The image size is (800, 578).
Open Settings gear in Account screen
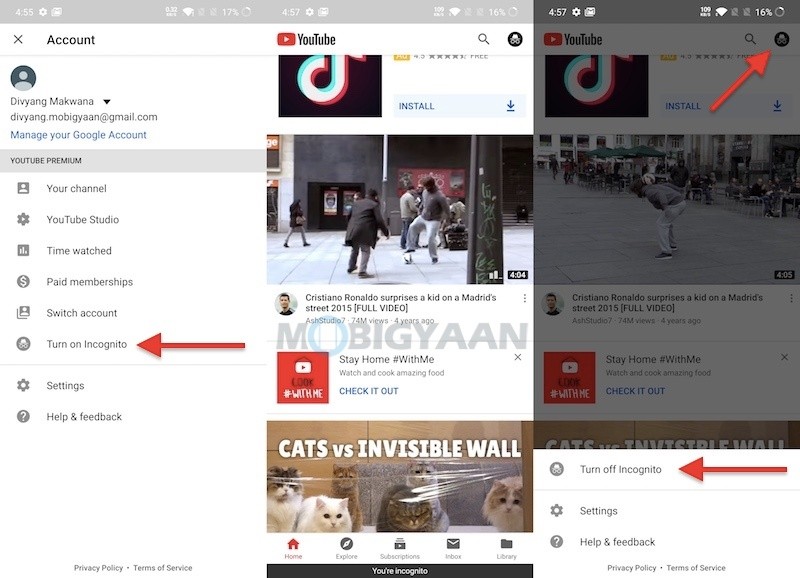tap(23, 385)
